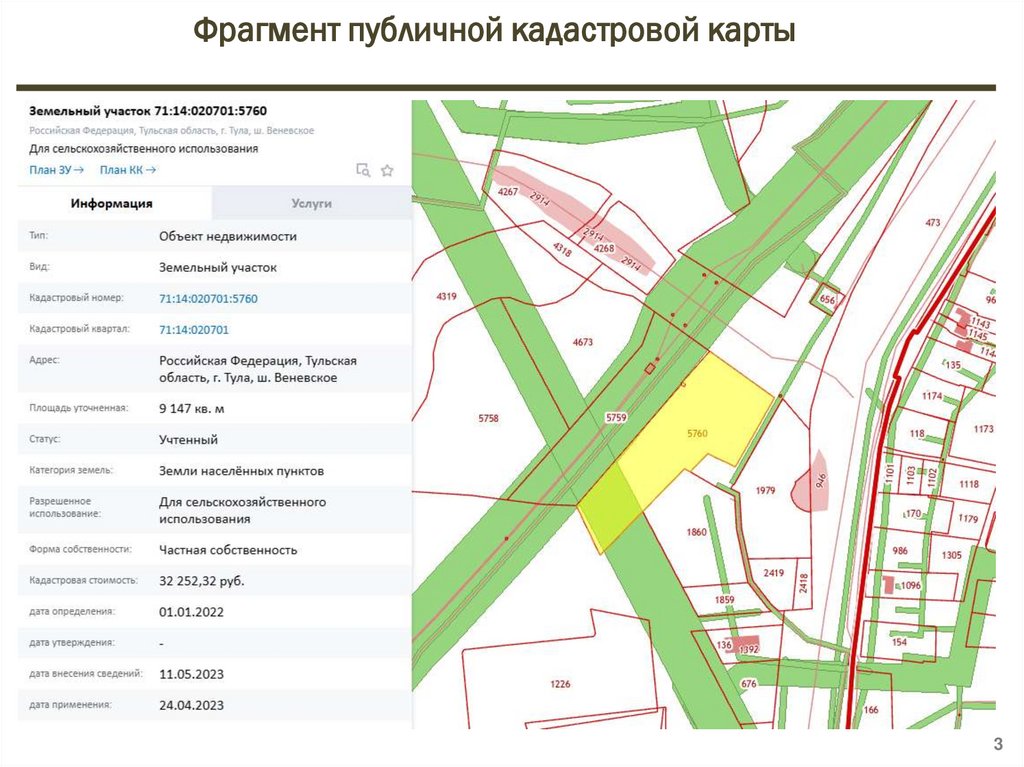Switch to the Информация tab
The image size is (1024, 767).
point(112,203)
